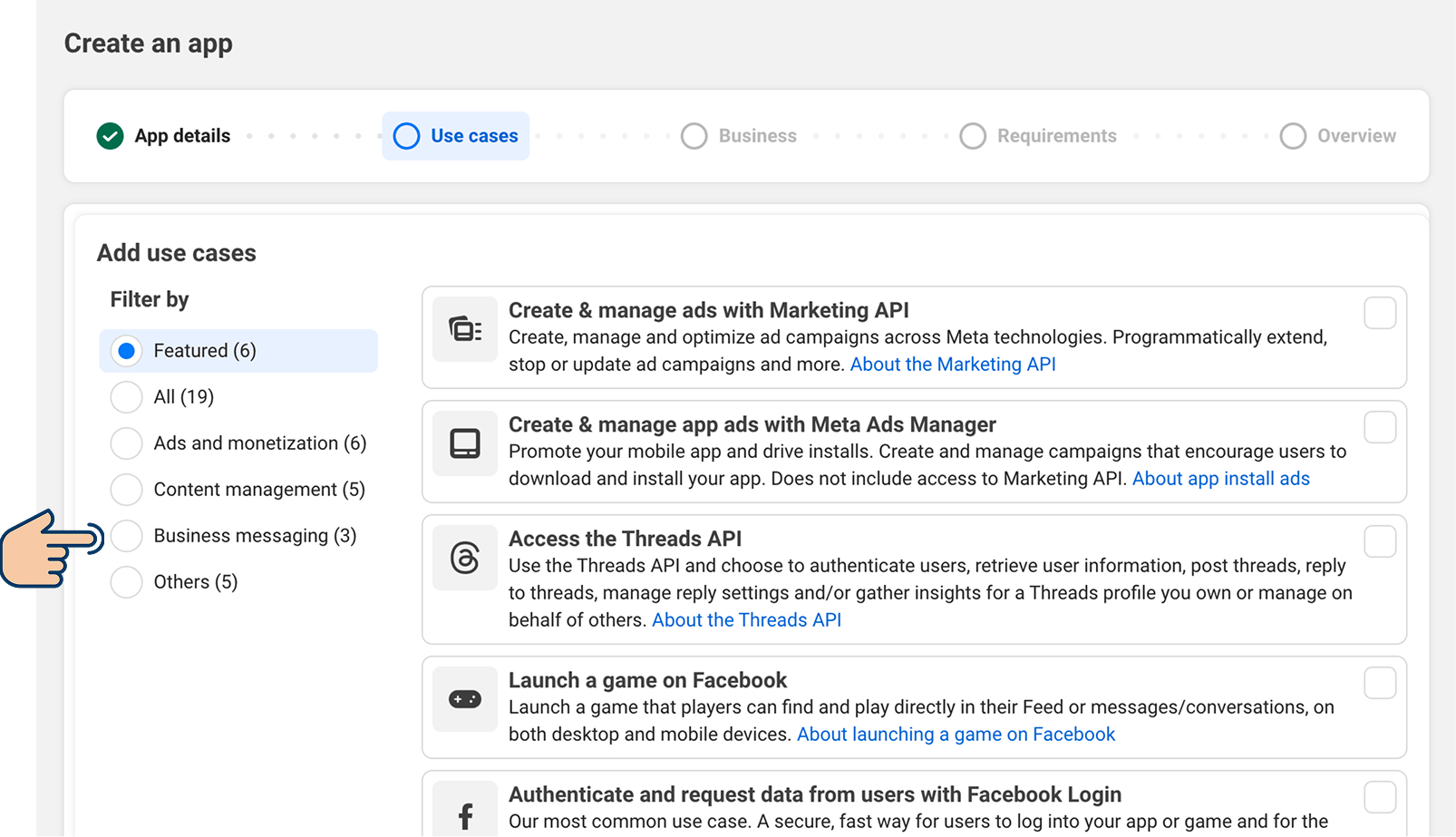Open About the Marketing API link
This screenshot has height=837, width=1456.
tap(953, 365)
